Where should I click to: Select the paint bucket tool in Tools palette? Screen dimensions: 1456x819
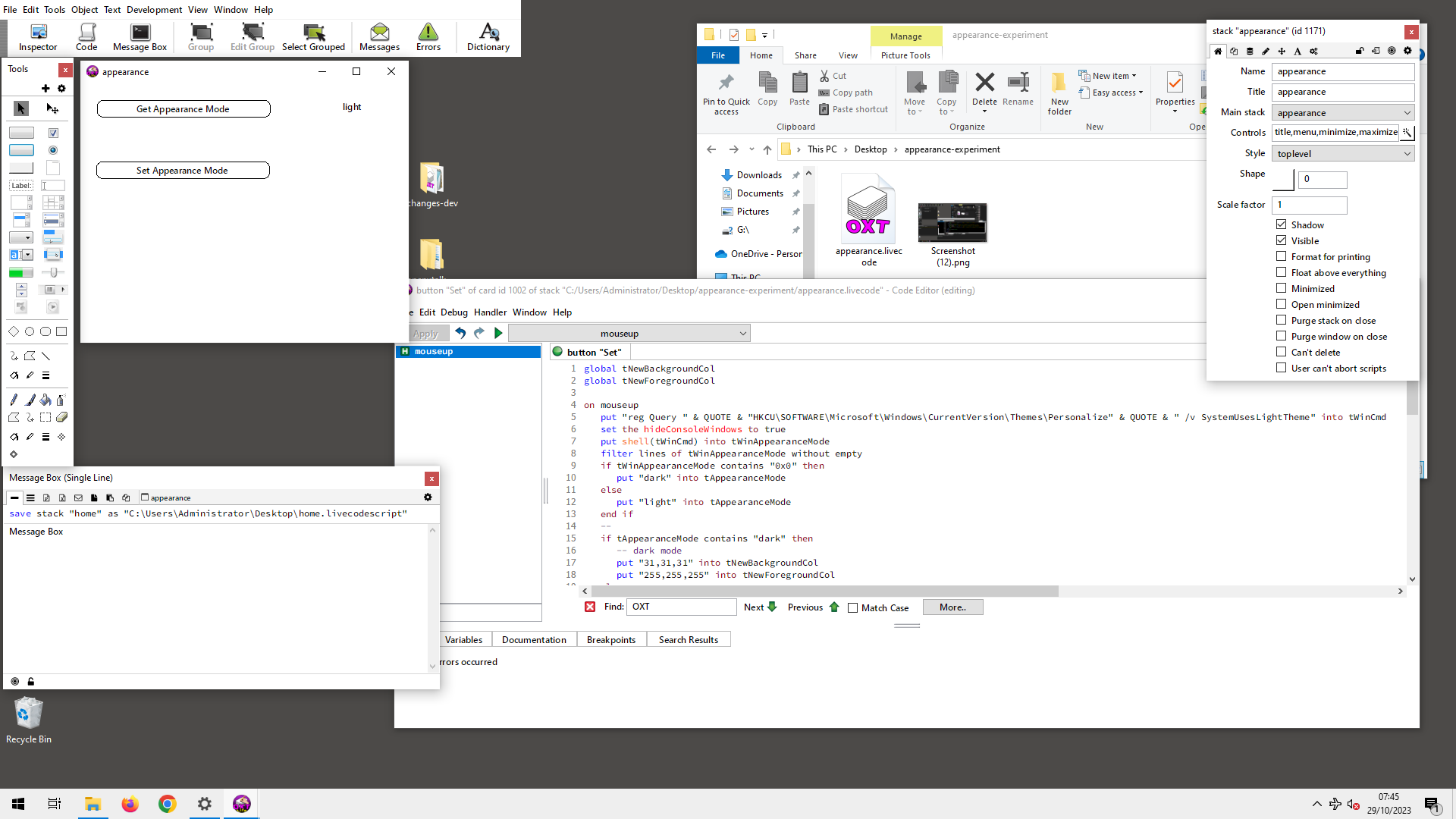tap(45, 400)
